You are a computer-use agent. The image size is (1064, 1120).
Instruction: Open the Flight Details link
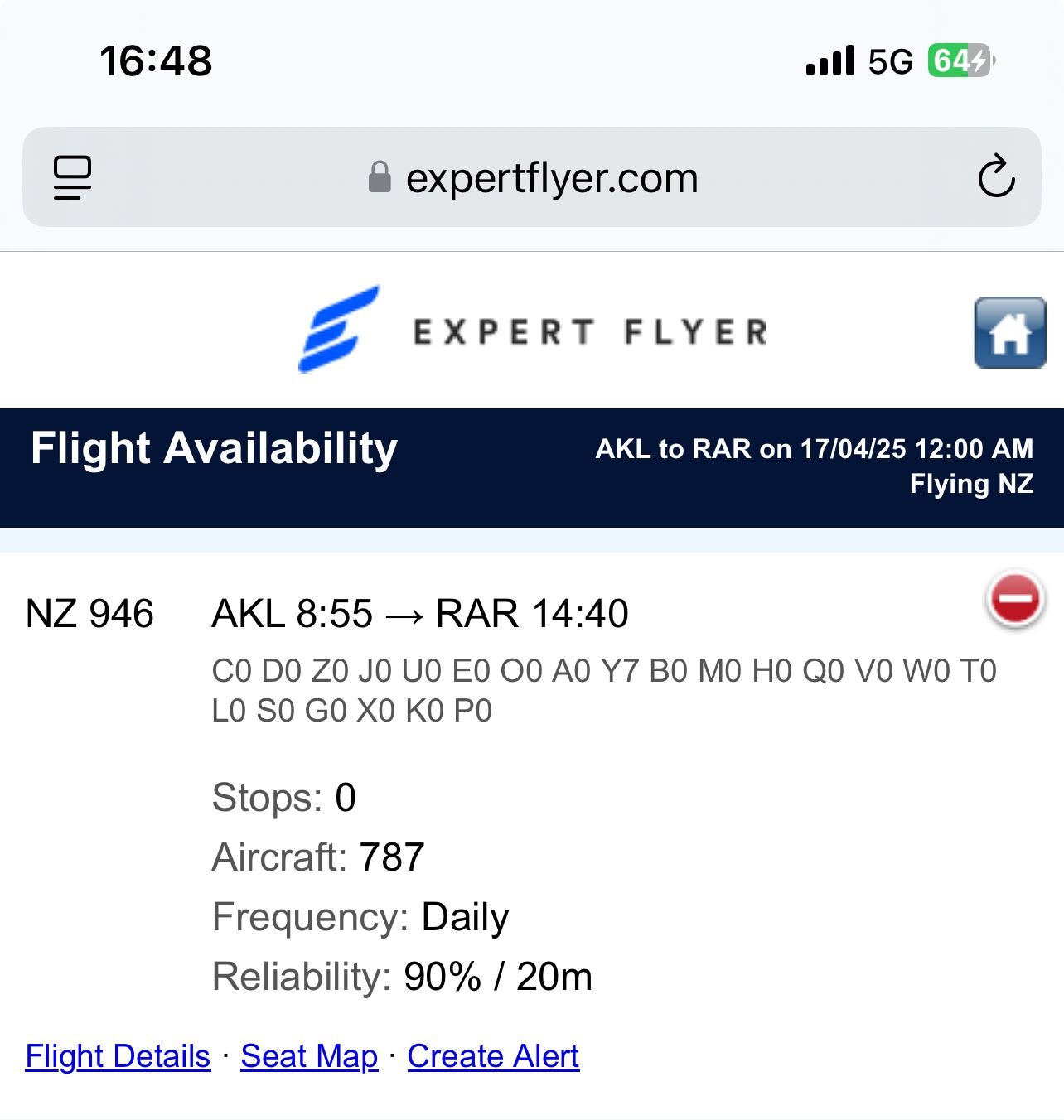pos(118,1056)
